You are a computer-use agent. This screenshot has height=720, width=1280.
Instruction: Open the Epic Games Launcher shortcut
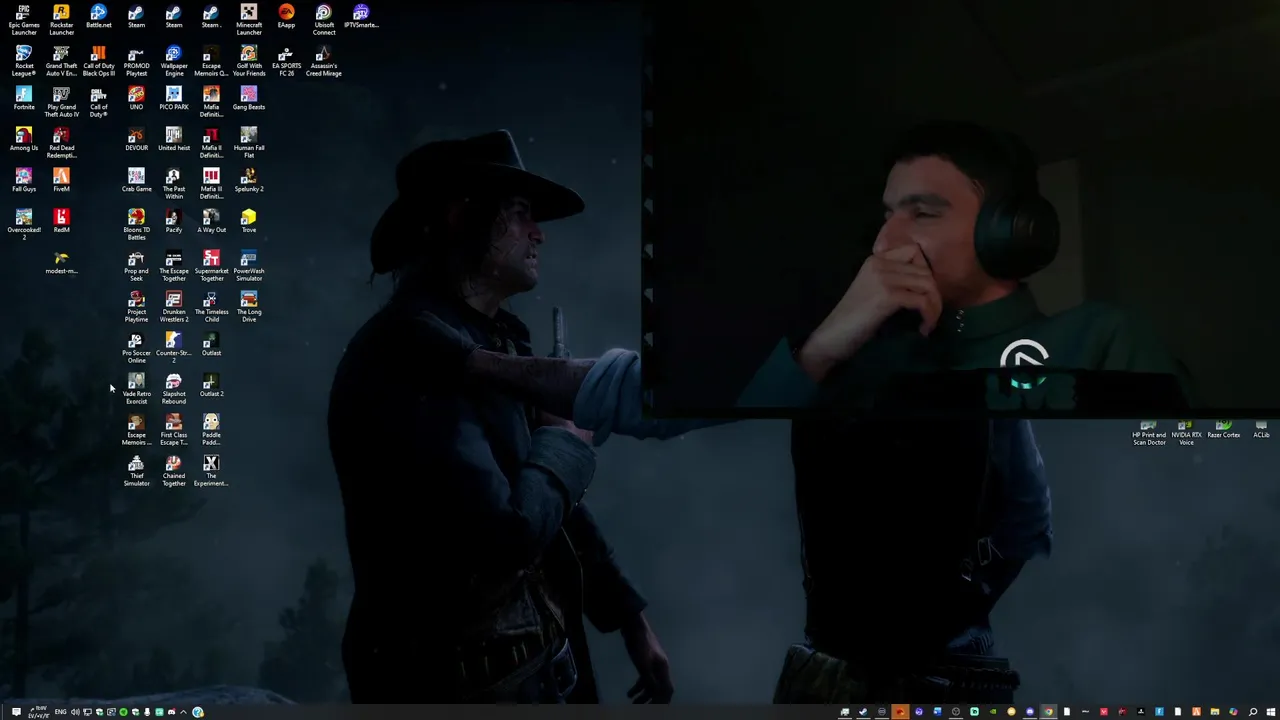pyautogui.click(x=24, y=19)
